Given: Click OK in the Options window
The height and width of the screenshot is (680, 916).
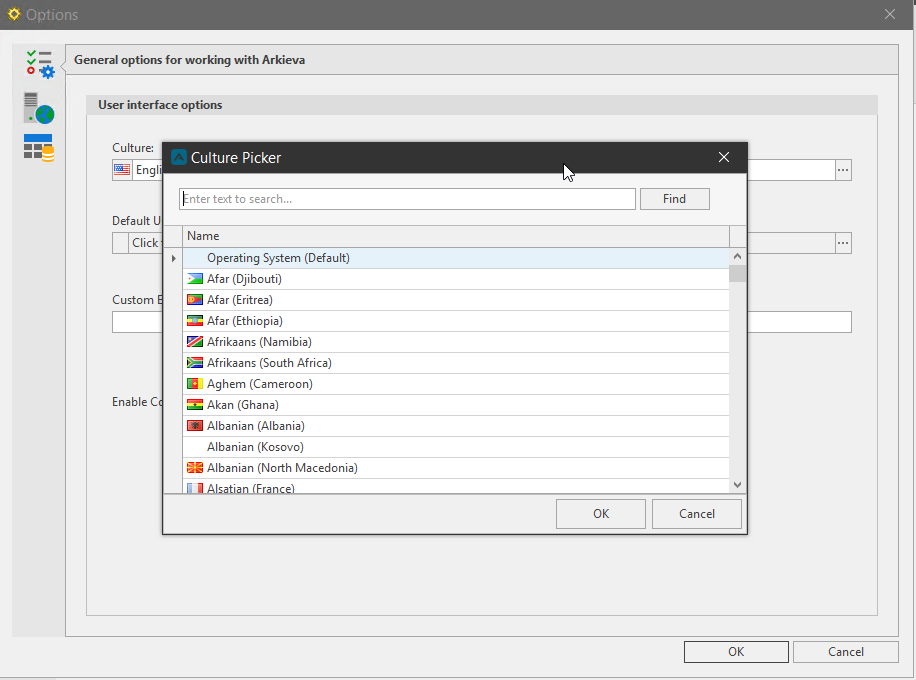Looking at the screenshot, I should click(x=736, y=651).
